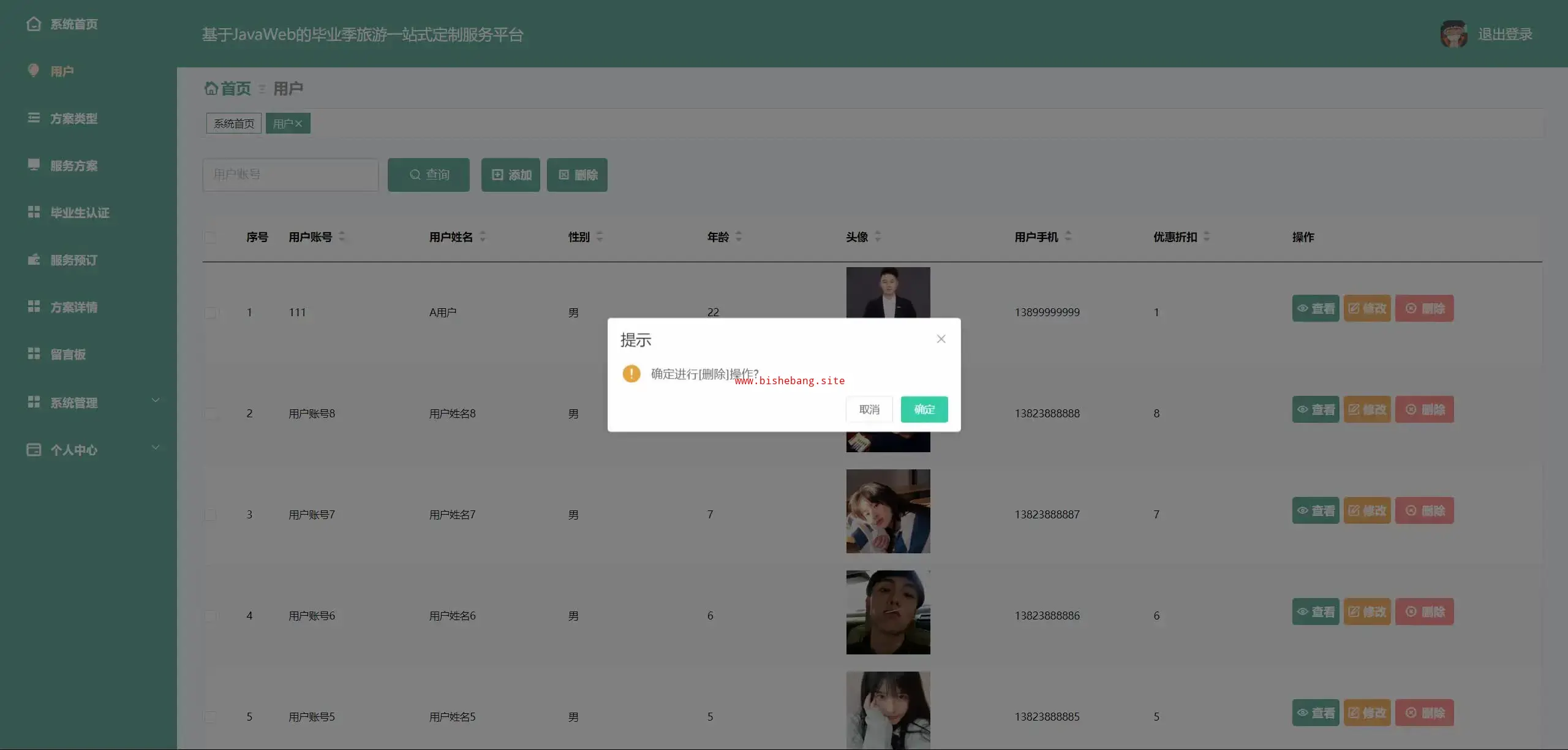Image resolution: width=1568 pixels, height=750 pixels.
Task: Check the checkbox for row 用户账号7
Action: click(210, 515)
